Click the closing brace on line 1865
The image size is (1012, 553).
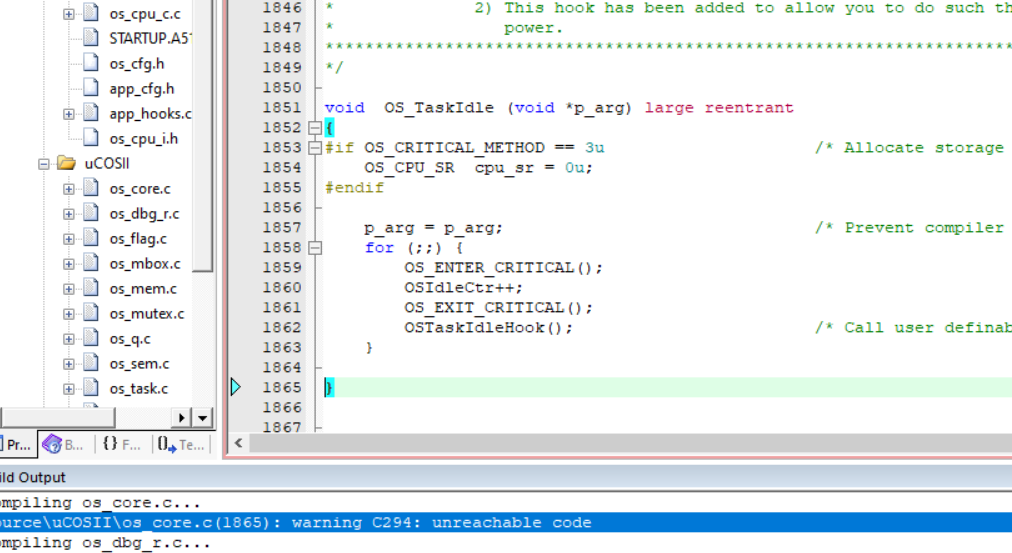pyautogui.click(x=329, y=387)
